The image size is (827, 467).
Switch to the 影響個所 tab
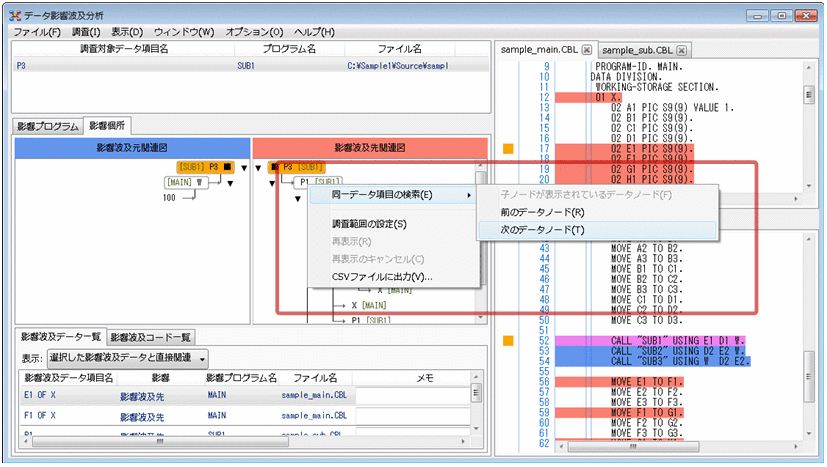107,126
